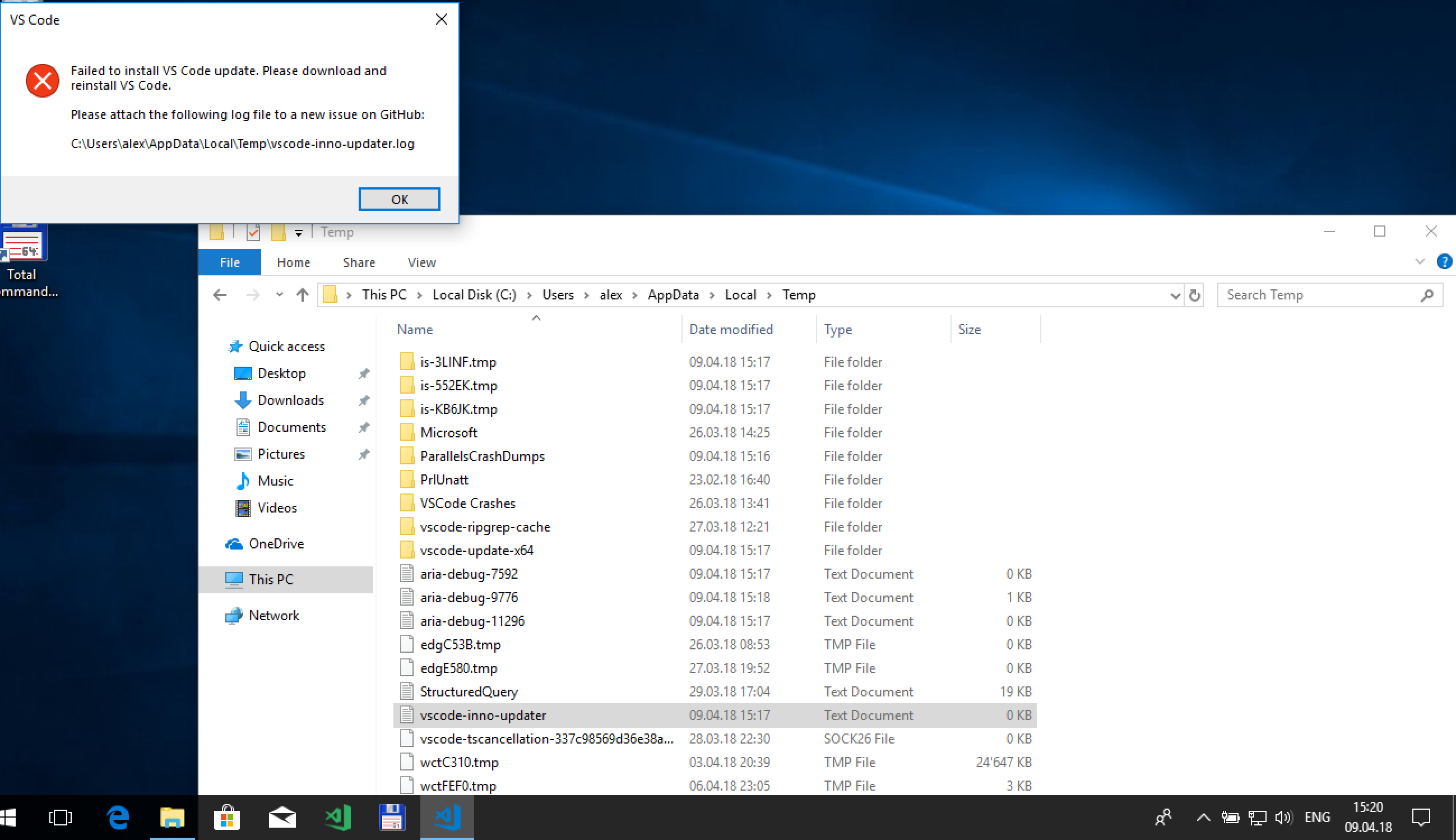Select AppData in the address breadcrumb
Screen dimensions: 1456x840
click(673, 296)
